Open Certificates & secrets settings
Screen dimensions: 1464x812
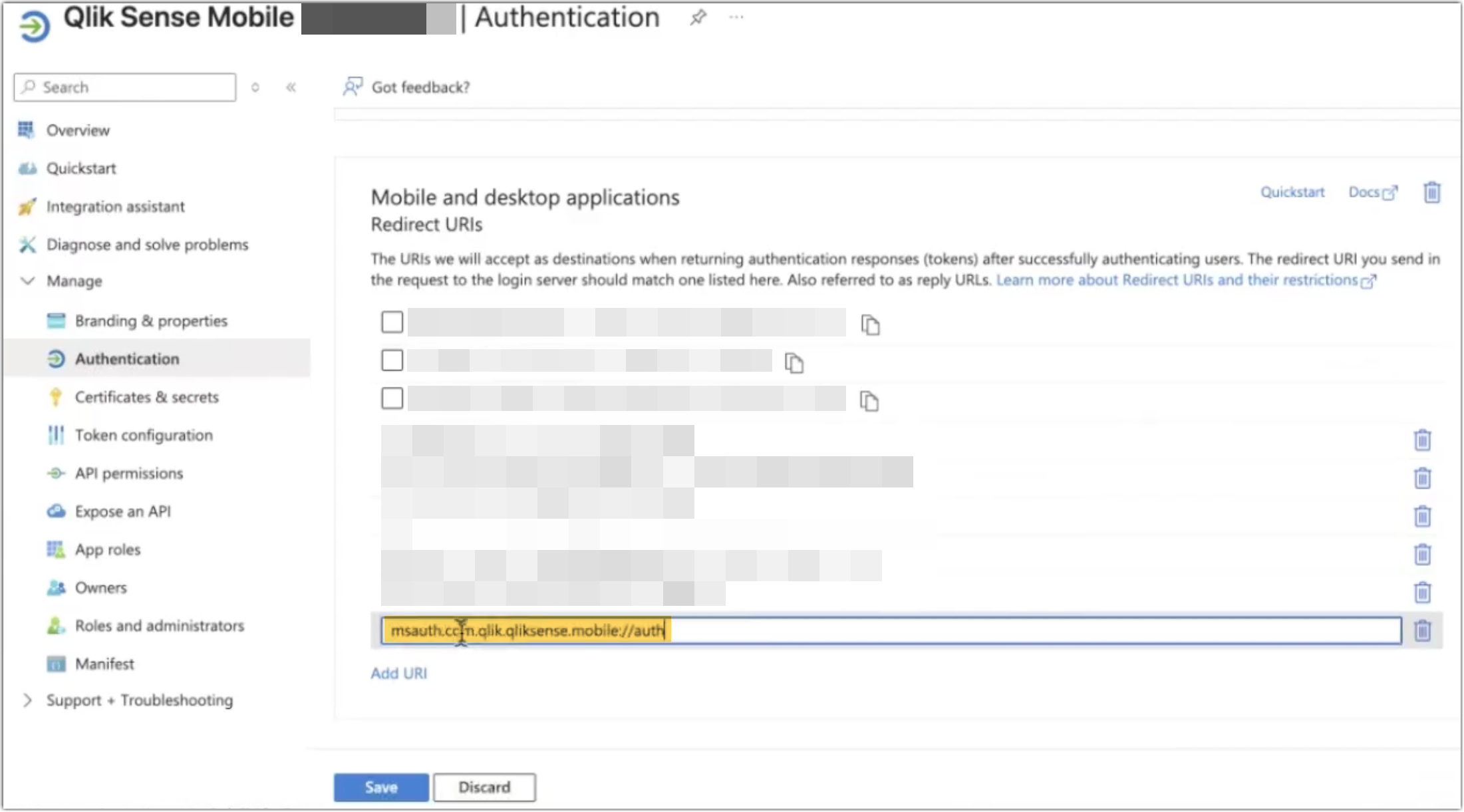146,397
